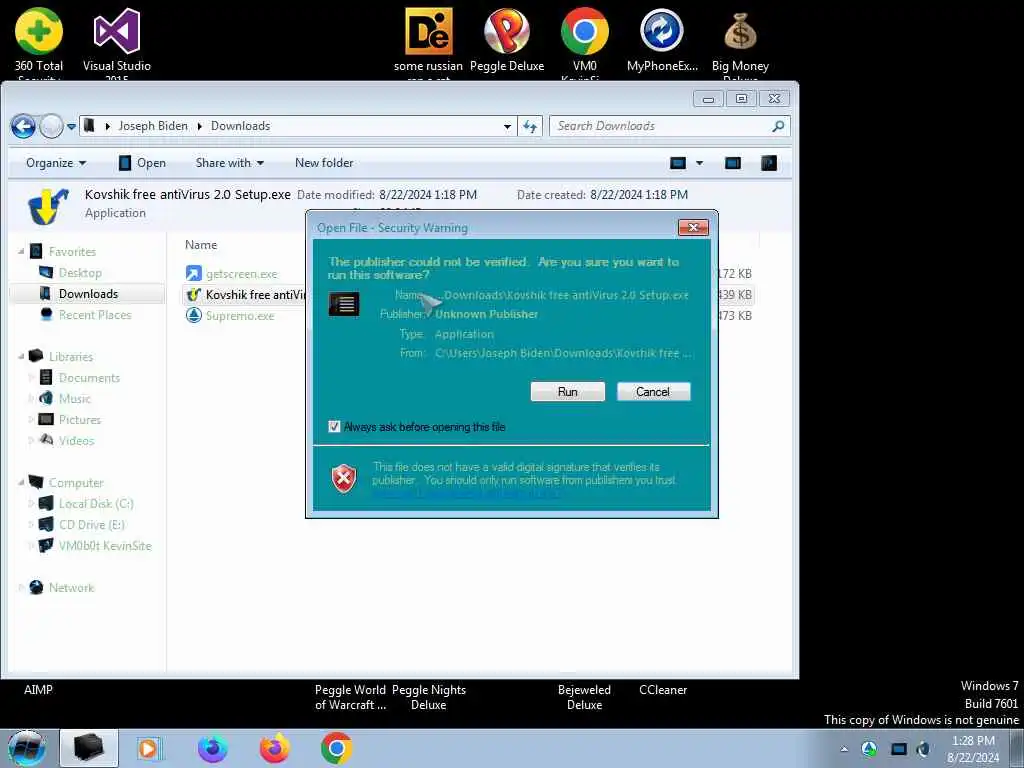Image resolution: width=1024 pixels, height=768 pixels.
Task: Refresh the Downloads folder view
Action: pos(530,127)
